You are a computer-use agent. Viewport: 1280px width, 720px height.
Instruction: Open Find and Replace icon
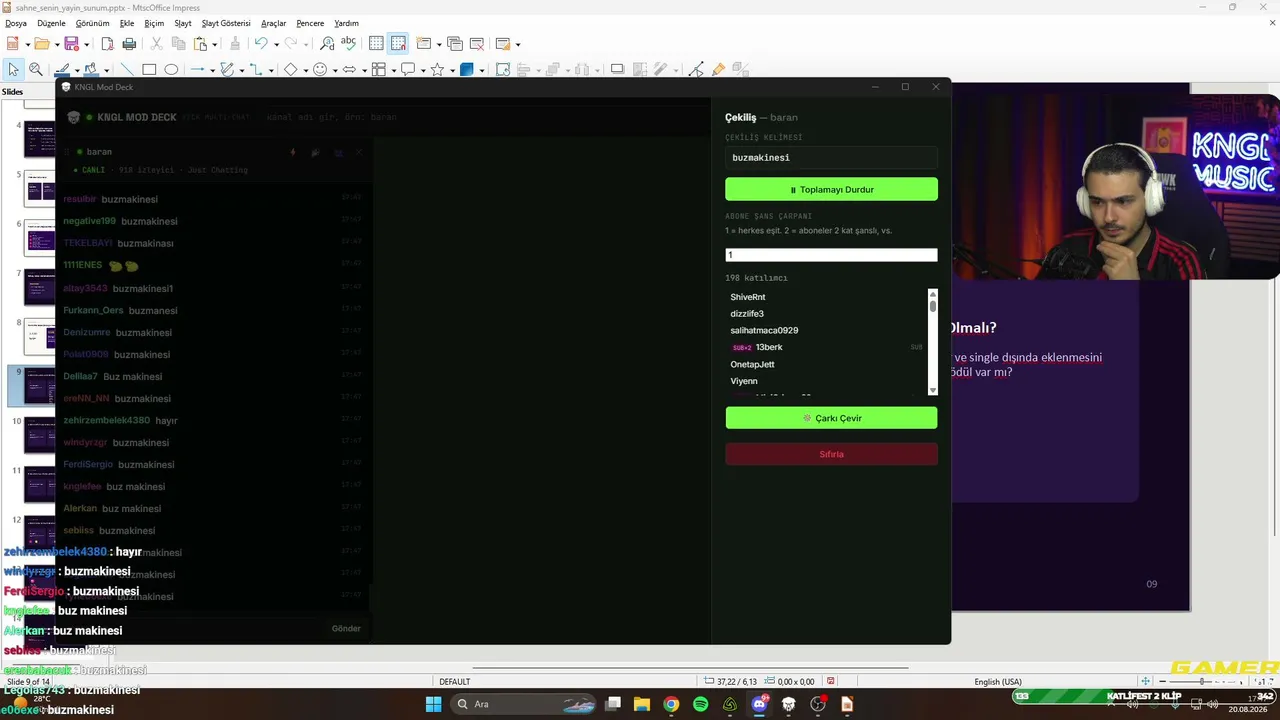click(x=327, y=44)
